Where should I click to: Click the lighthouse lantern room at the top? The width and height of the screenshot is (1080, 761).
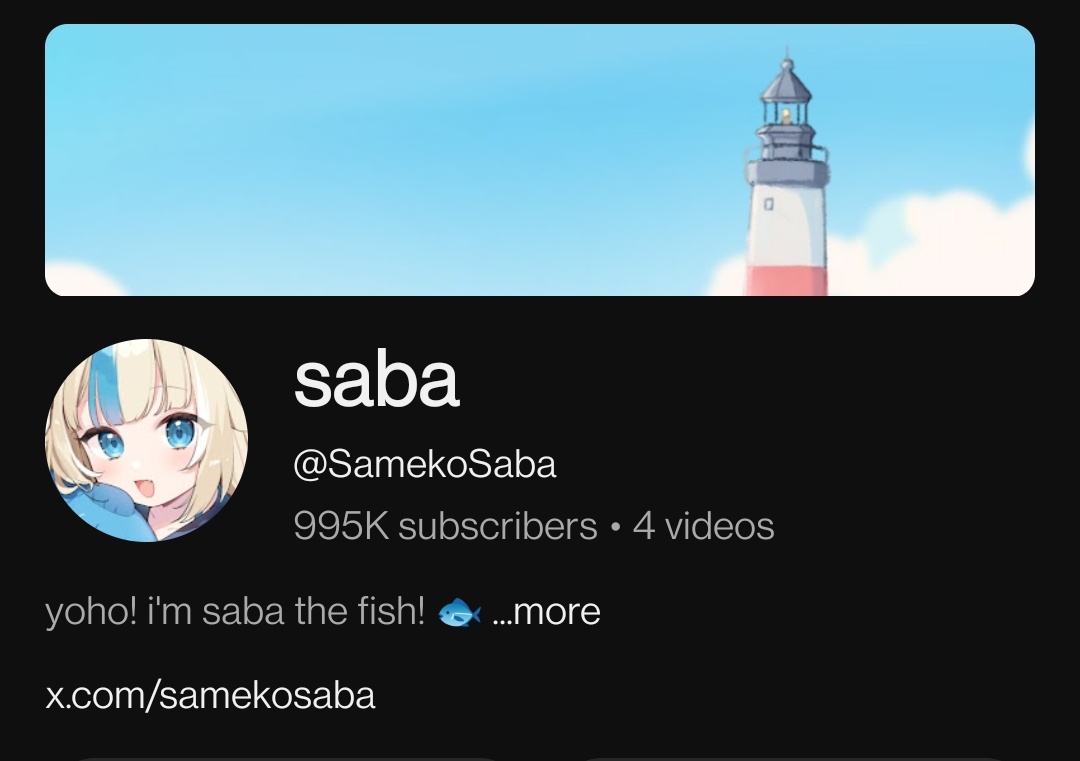(x=786, y=110)
